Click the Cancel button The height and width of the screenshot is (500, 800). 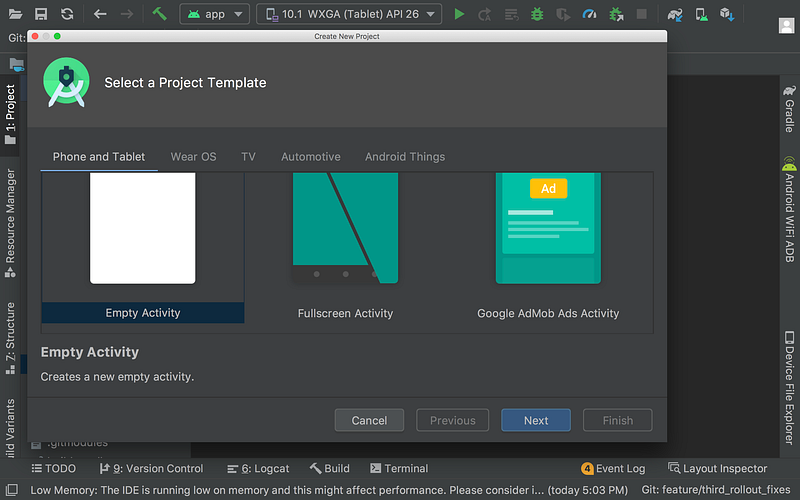pos(369,420)
